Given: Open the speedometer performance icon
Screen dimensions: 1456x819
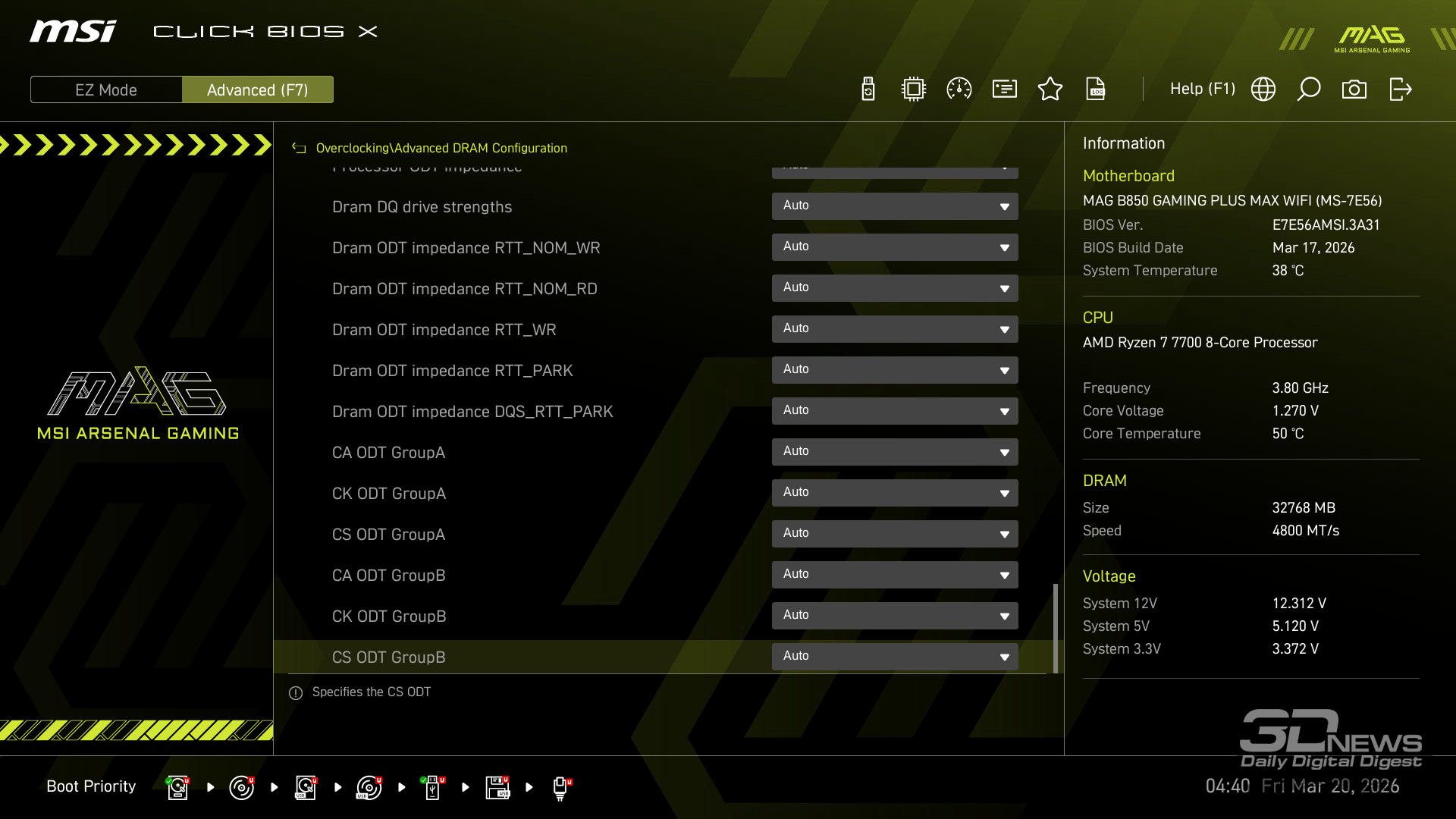Looking at the screenshot, I should 959,89.
